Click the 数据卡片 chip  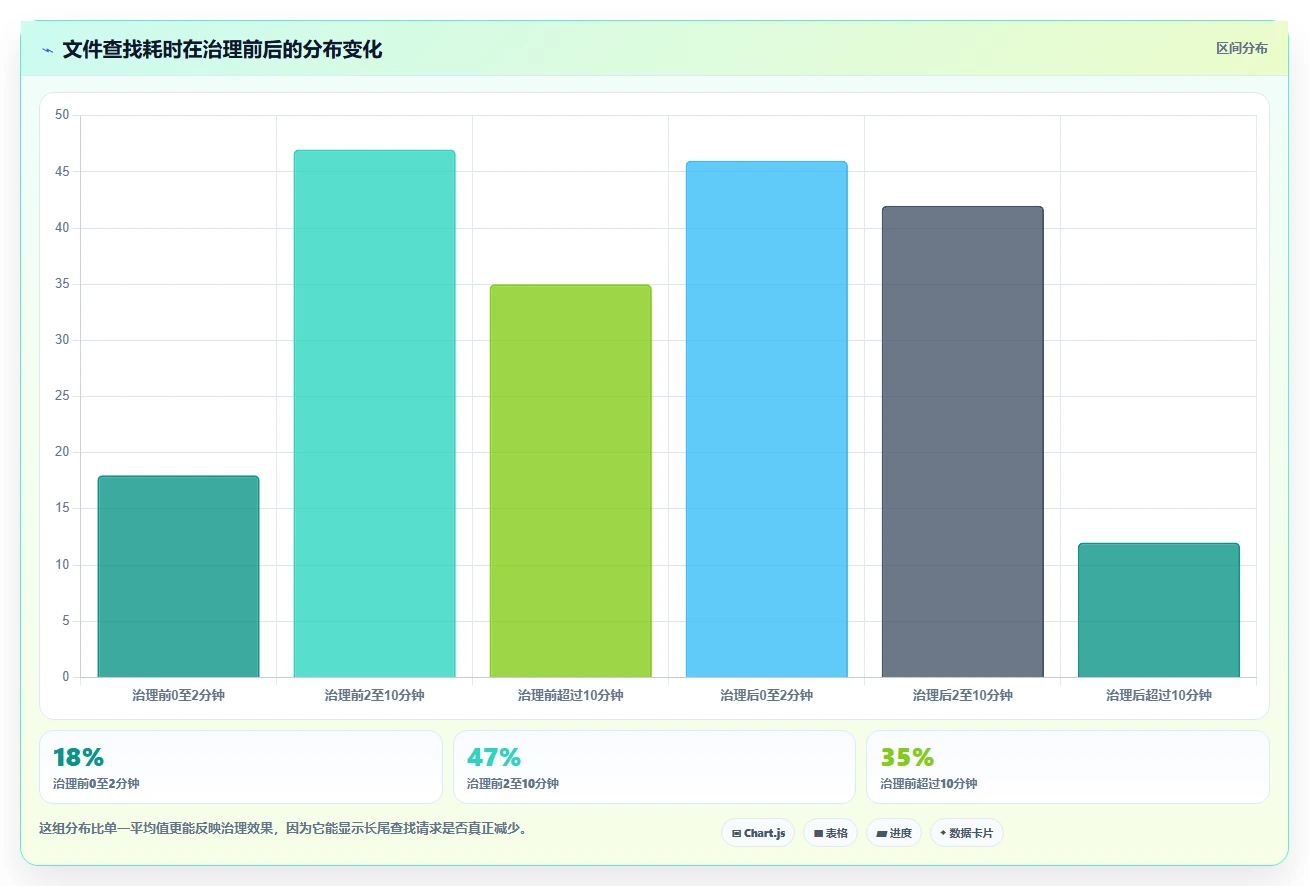pyautogui.click(x=967, y=833)
